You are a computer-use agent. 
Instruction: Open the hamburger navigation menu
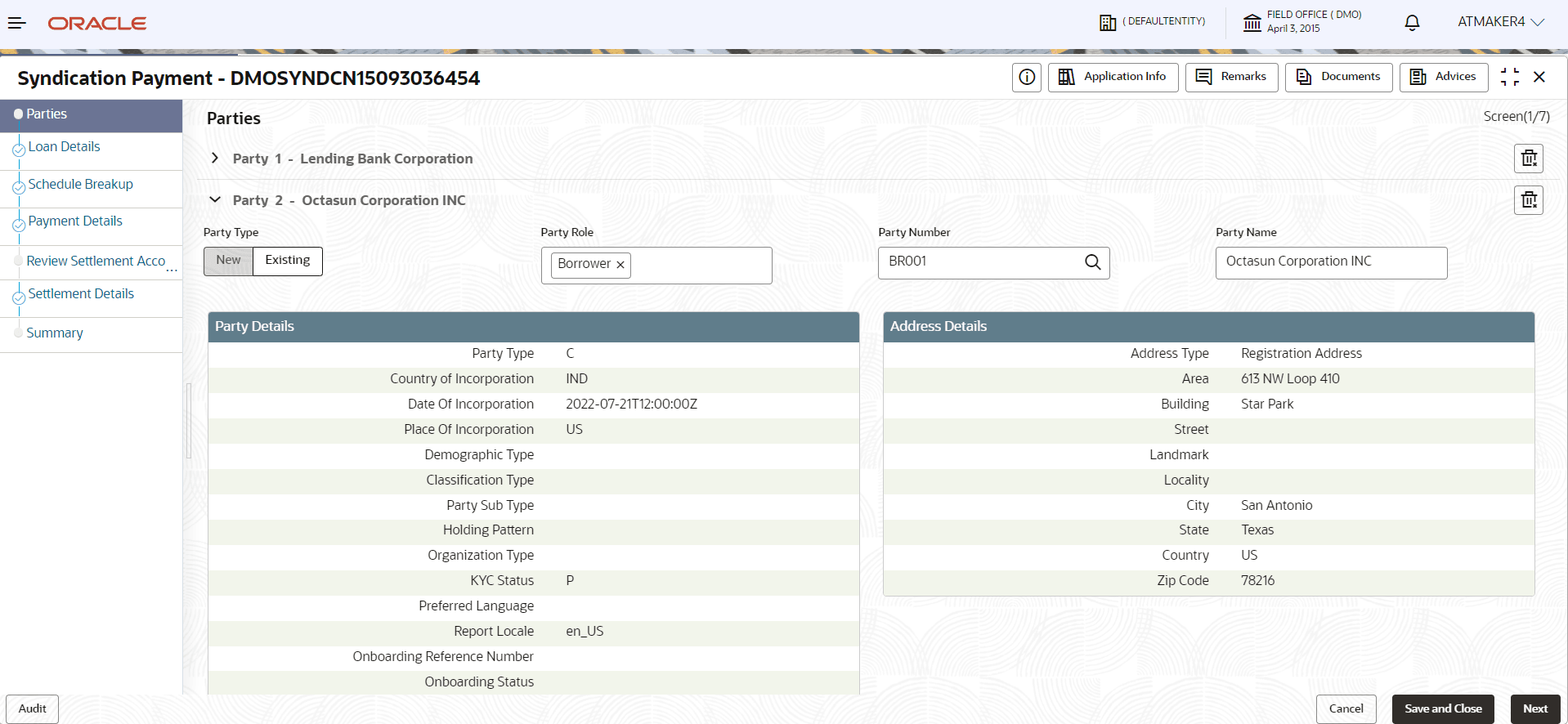[17, 23]
